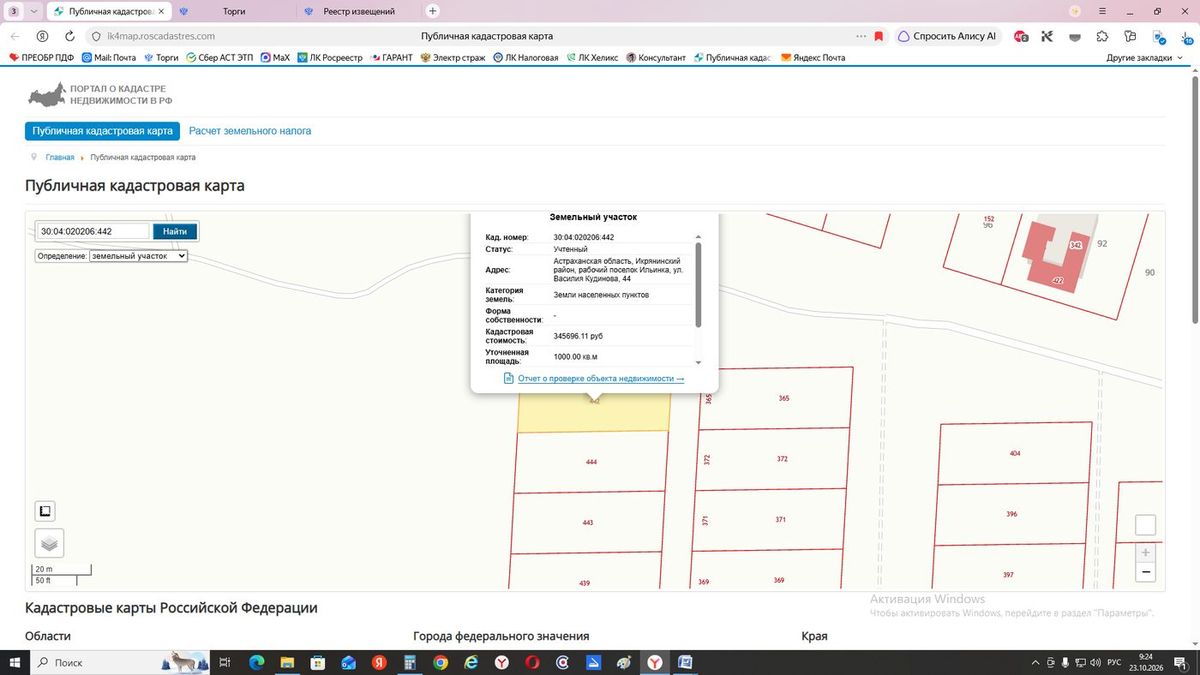
Task: Click the blank square map control above zoom
Action: (1146, 525)
